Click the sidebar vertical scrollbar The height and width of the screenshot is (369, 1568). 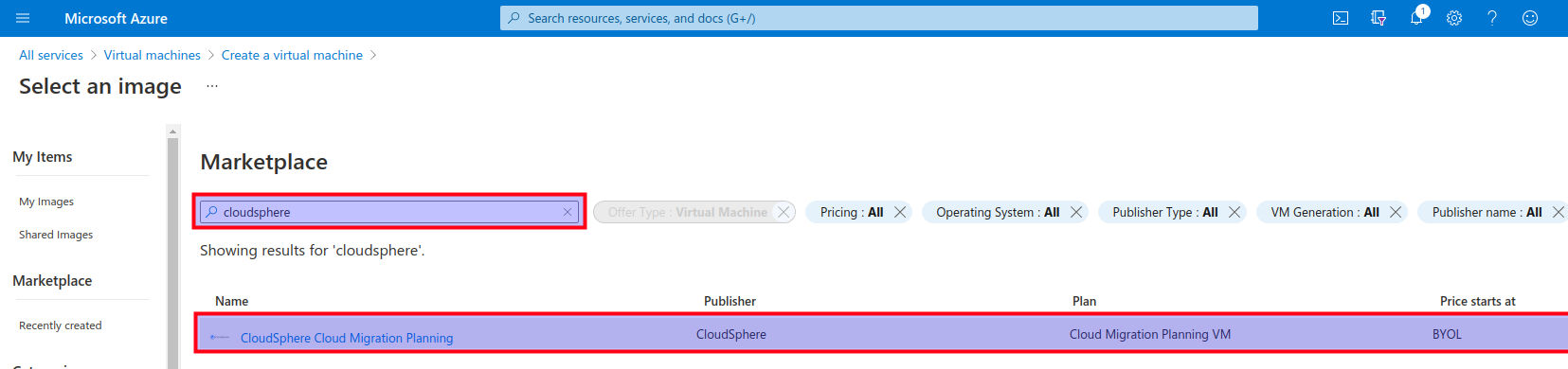tap(172, 253)
